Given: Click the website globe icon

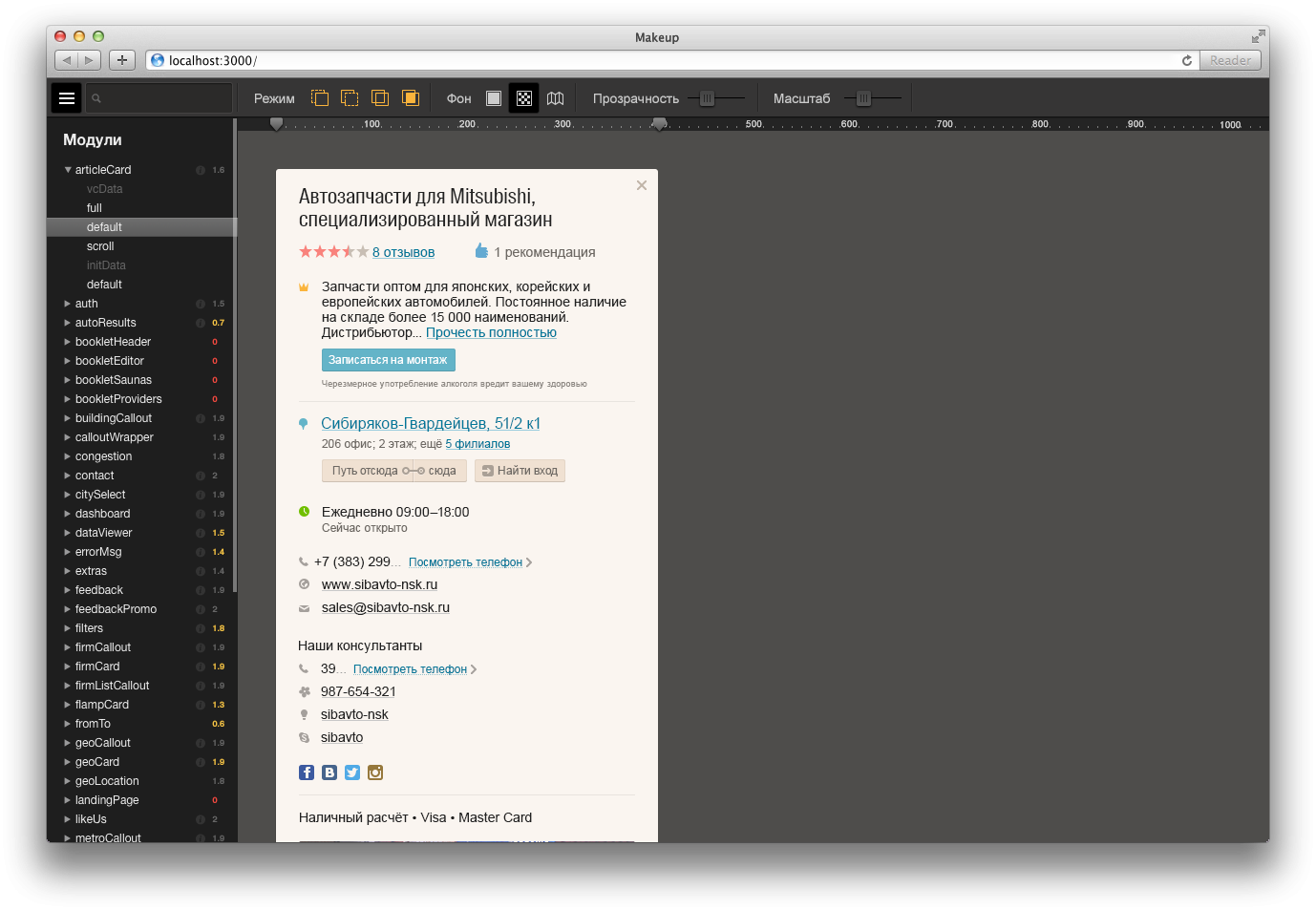Looking at the screenshot, I should [304, 584].
